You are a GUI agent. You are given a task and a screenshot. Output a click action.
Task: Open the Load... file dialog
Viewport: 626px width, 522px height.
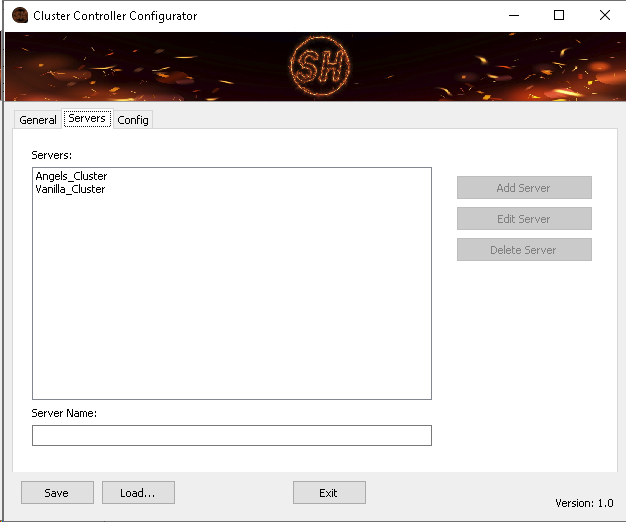click(138, 493)
